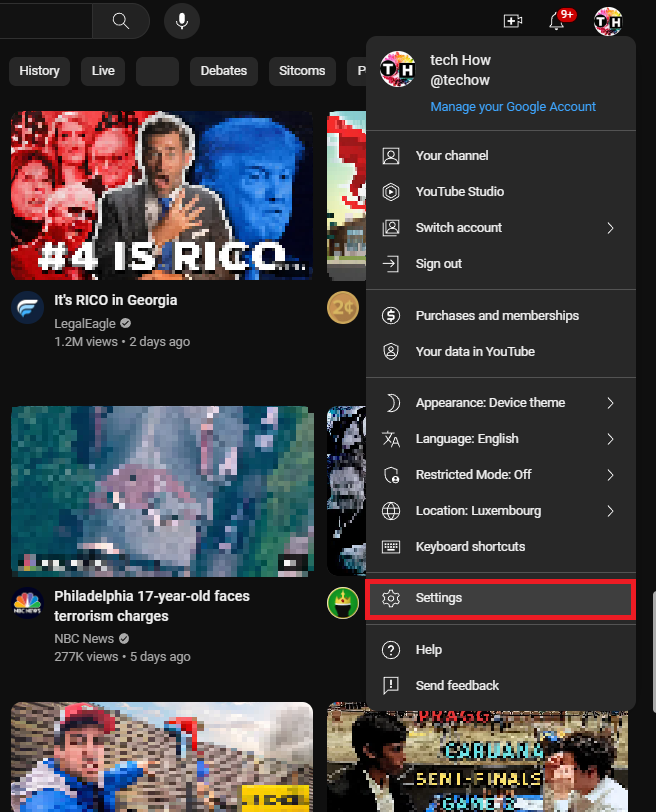Click the tech How profile picture in menu
The width and height of the screenshot is (656, 812).
(398, 69)
